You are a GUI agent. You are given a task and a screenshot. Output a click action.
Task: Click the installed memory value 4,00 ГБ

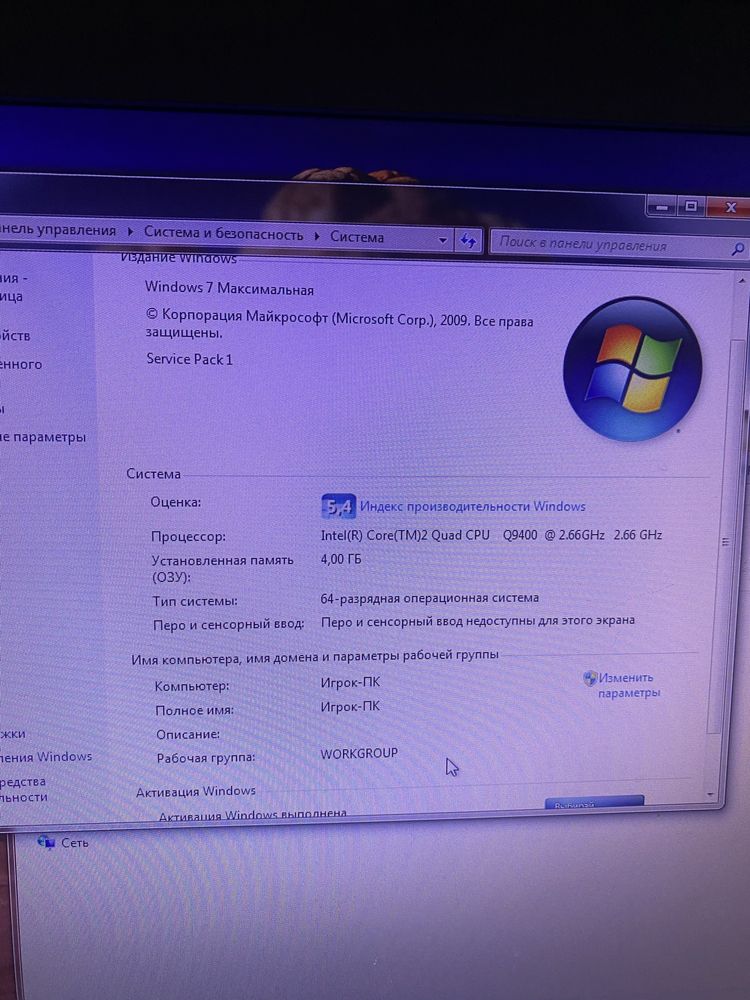(x=341, y=559)
